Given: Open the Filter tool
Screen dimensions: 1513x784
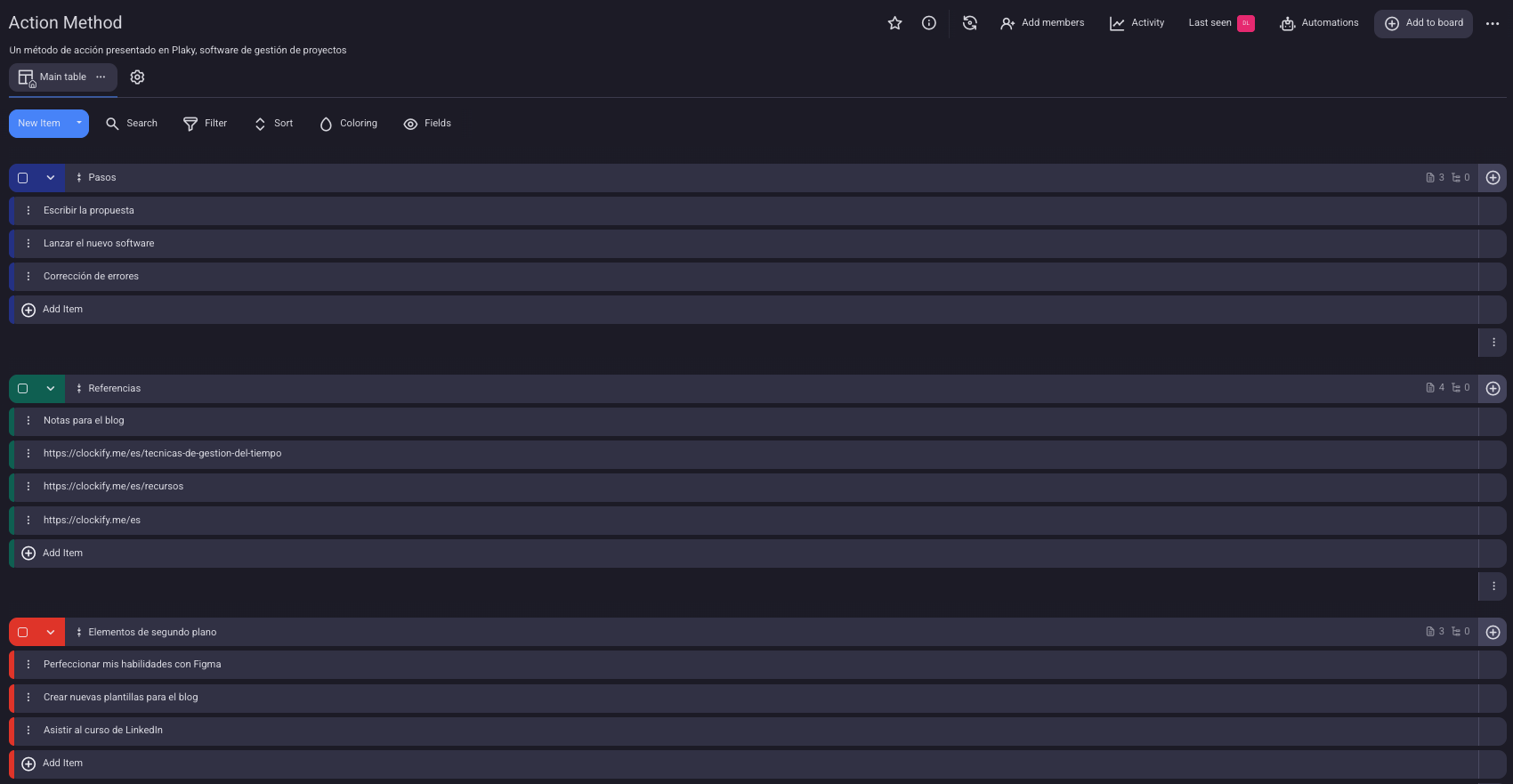Looking at the screenshot, I should click(x=205, y=124).
